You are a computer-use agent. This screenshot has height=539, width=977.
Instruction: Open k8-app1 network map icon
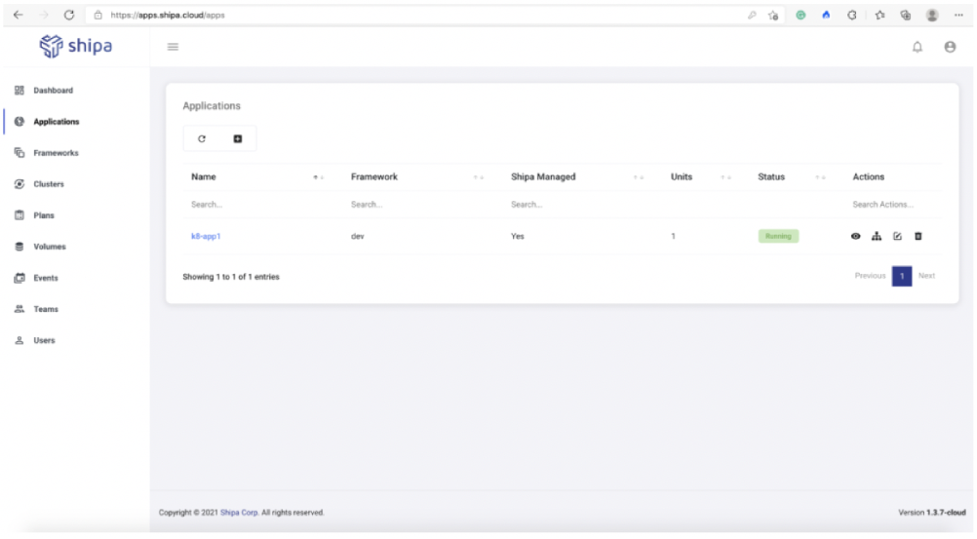[x=876, y=236]
